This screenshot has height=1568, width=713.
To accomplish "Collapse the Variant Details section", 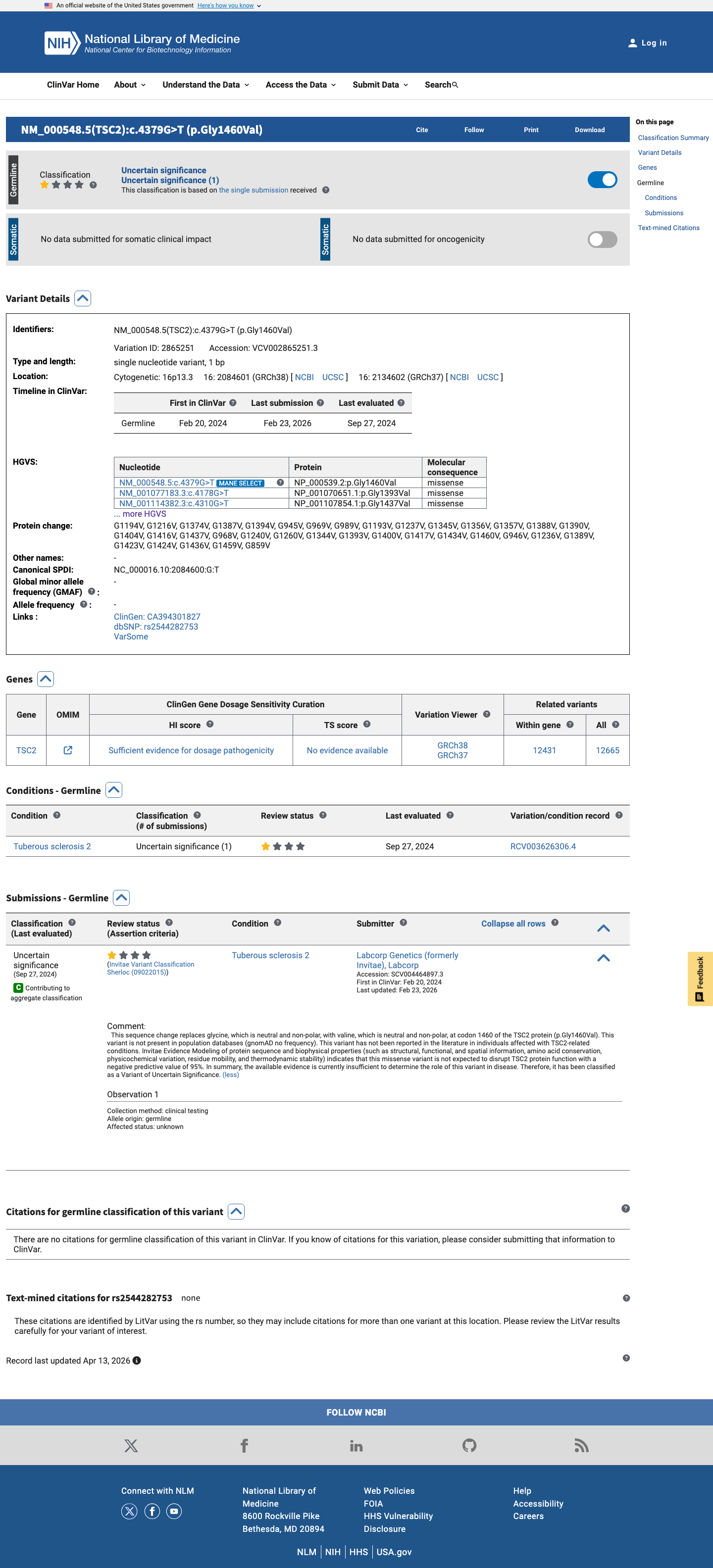I will tap(83, 299).
